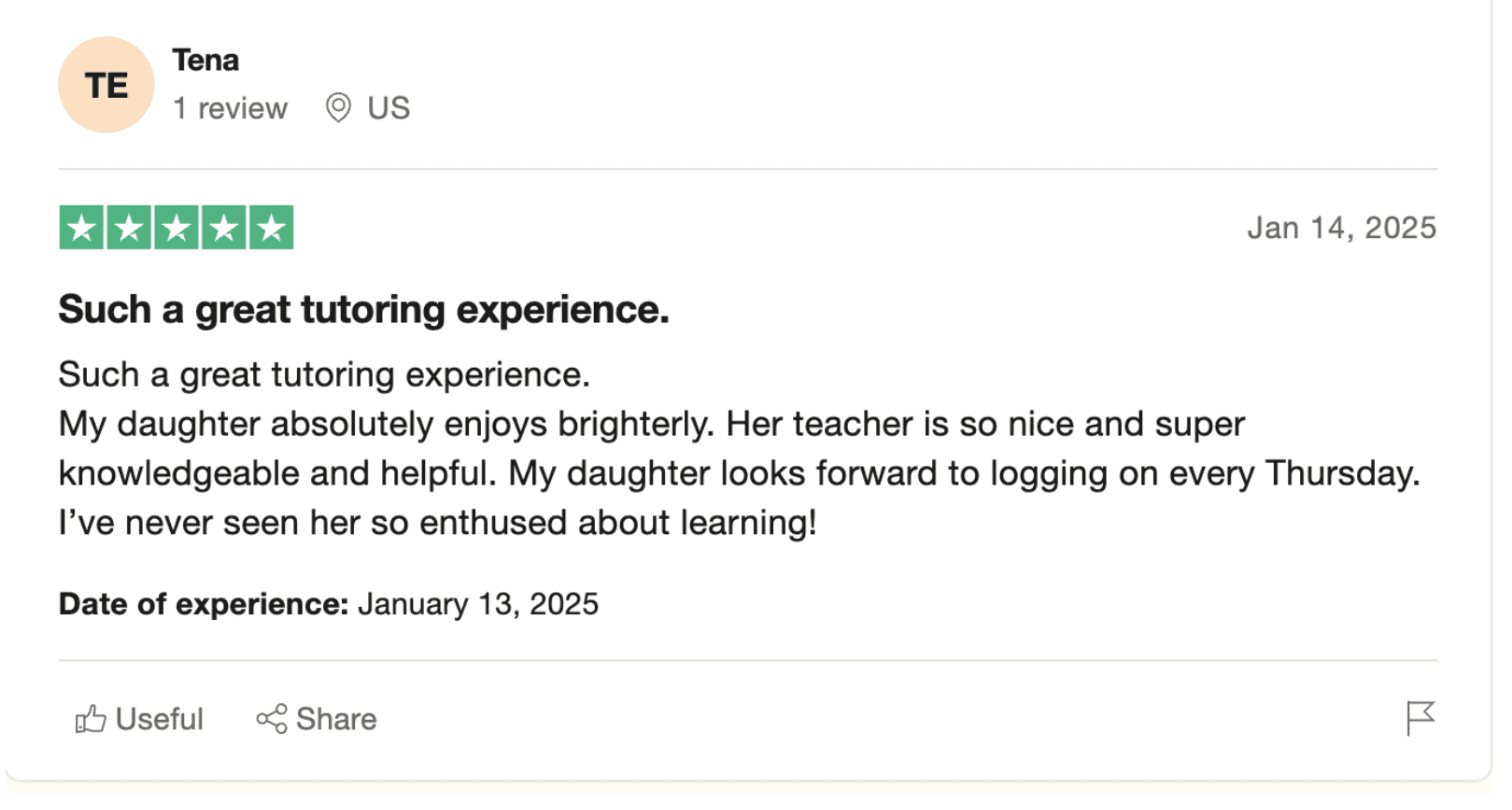Open Tena's reviewer profile

click(x=205, y=59)
